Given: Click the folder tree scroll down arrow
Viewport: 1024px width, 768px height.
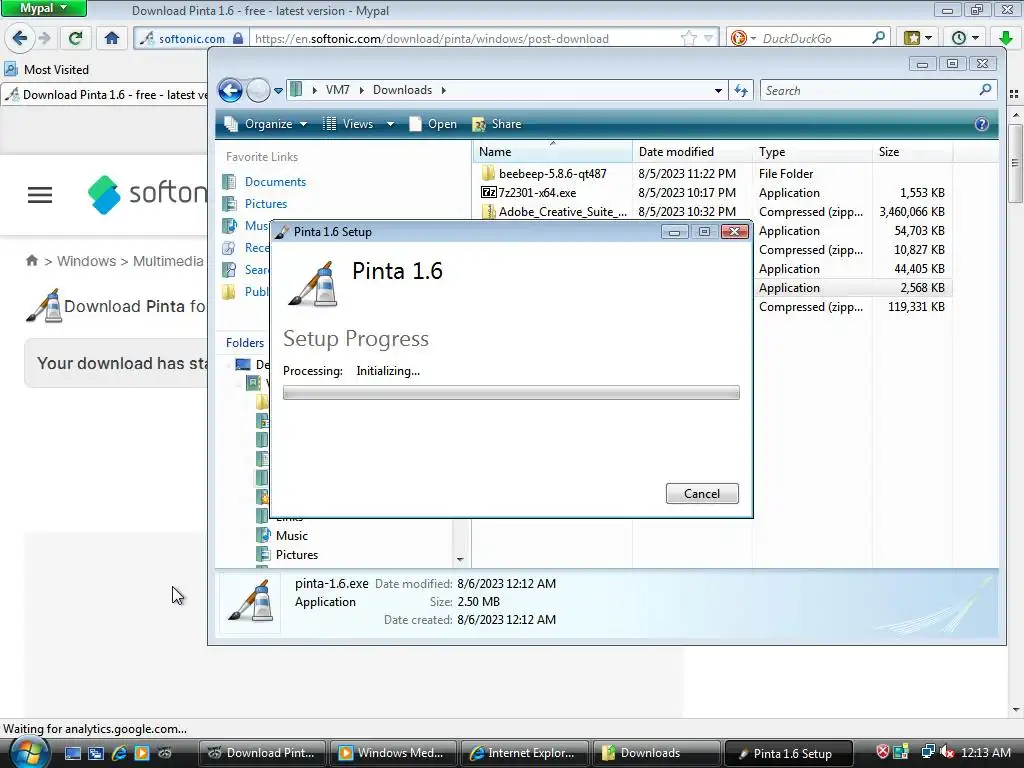Looking at the screenshot, I should click(460, 560).
